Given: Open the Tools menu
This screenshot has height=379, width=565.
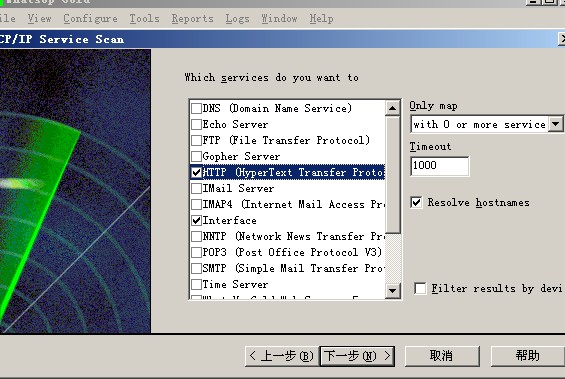Looking at the screenshot, I should [144, 18].
